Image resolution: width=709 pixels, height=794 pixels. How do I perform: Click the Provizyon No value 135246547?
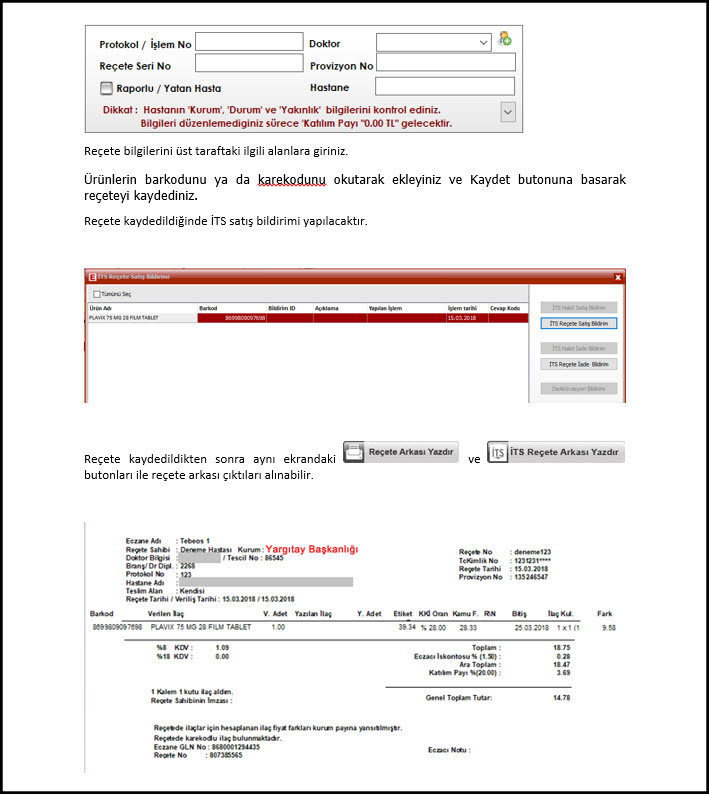(531, 577)
